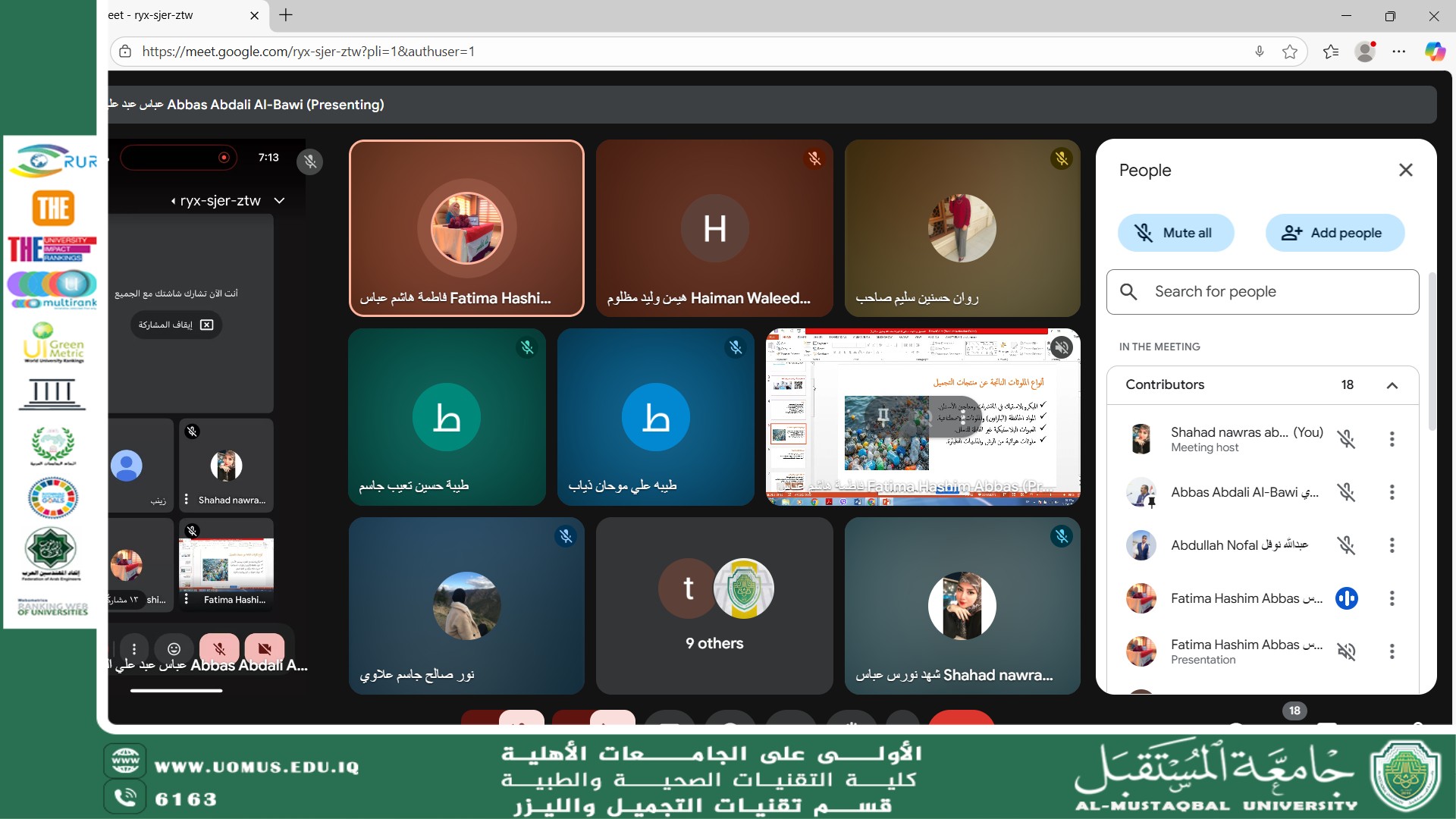Mute Abdullah Nofal microphone in list
Screen dimensions: 1456x819
coord(1346,545)
